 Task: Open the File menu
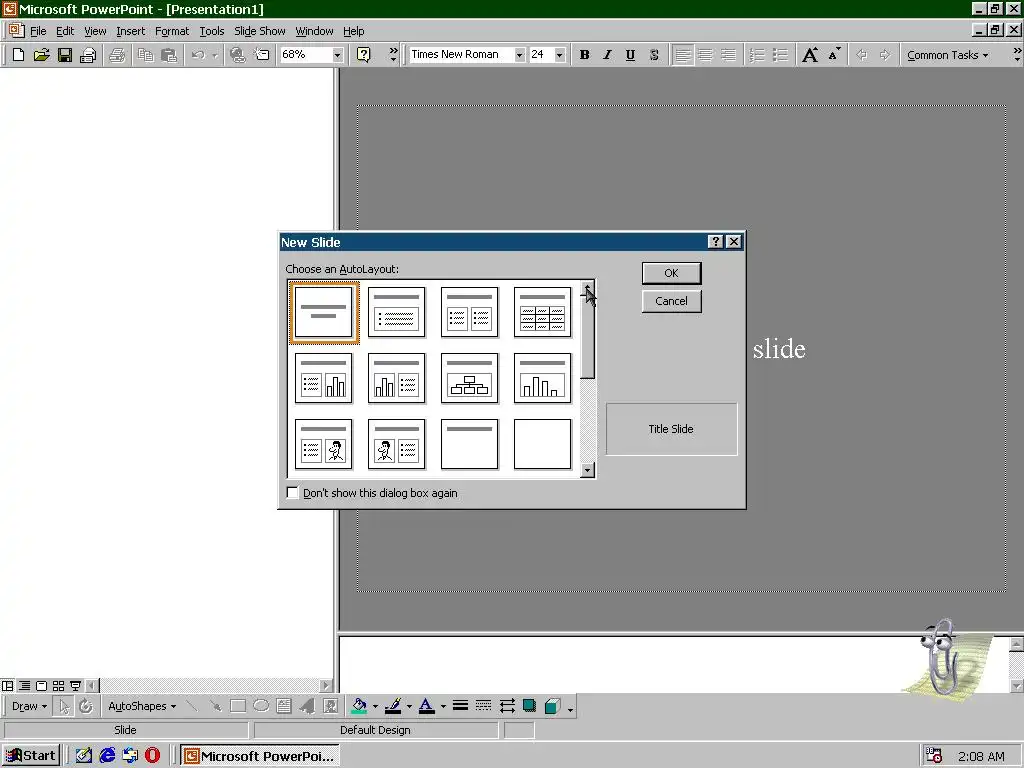point(38,31)
